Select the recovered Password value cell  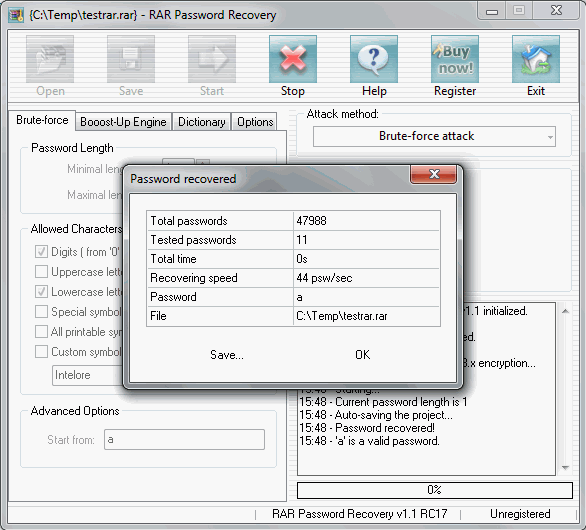click(x=367, y=297)
